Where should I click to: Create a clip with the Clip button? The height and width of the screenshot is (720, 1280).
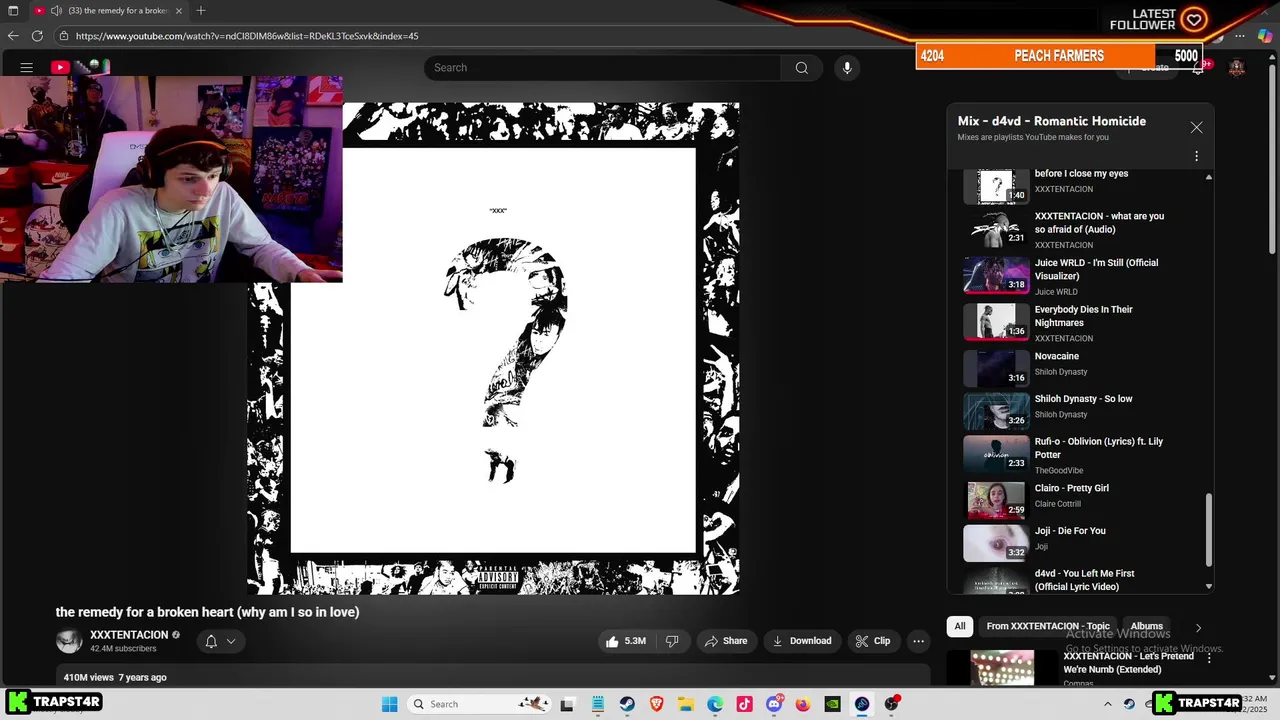click(x=872, y=641)
